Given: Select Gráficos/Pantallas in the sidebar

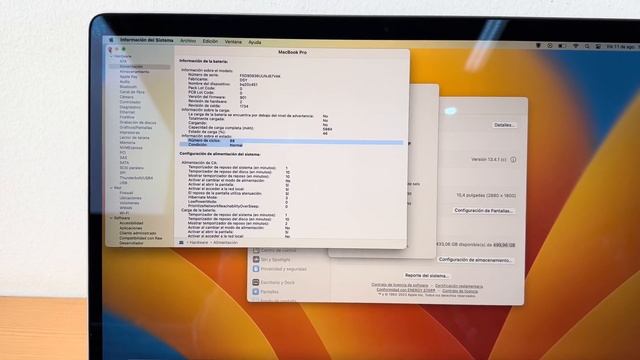Looking at the screenshot, I should click(136, 127).
